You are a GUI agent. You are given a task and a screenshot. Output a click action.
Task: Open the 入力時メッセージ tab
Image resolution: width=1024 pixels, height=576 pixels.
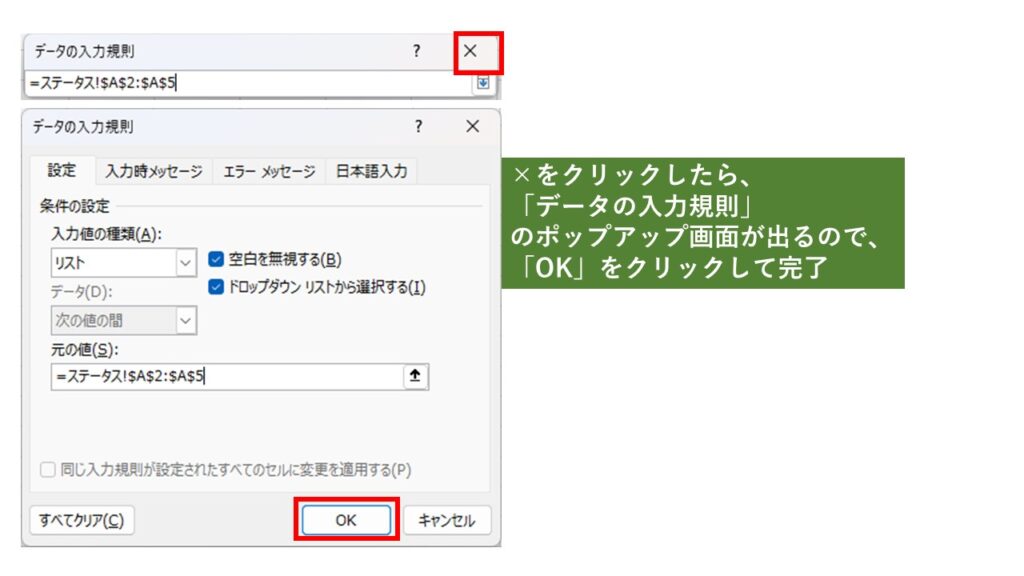point(154,171)
